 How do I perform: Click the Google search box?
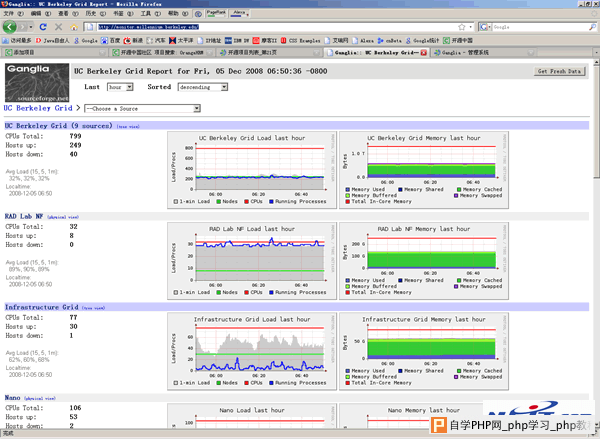pyautogui.click(x=540, y=27)
